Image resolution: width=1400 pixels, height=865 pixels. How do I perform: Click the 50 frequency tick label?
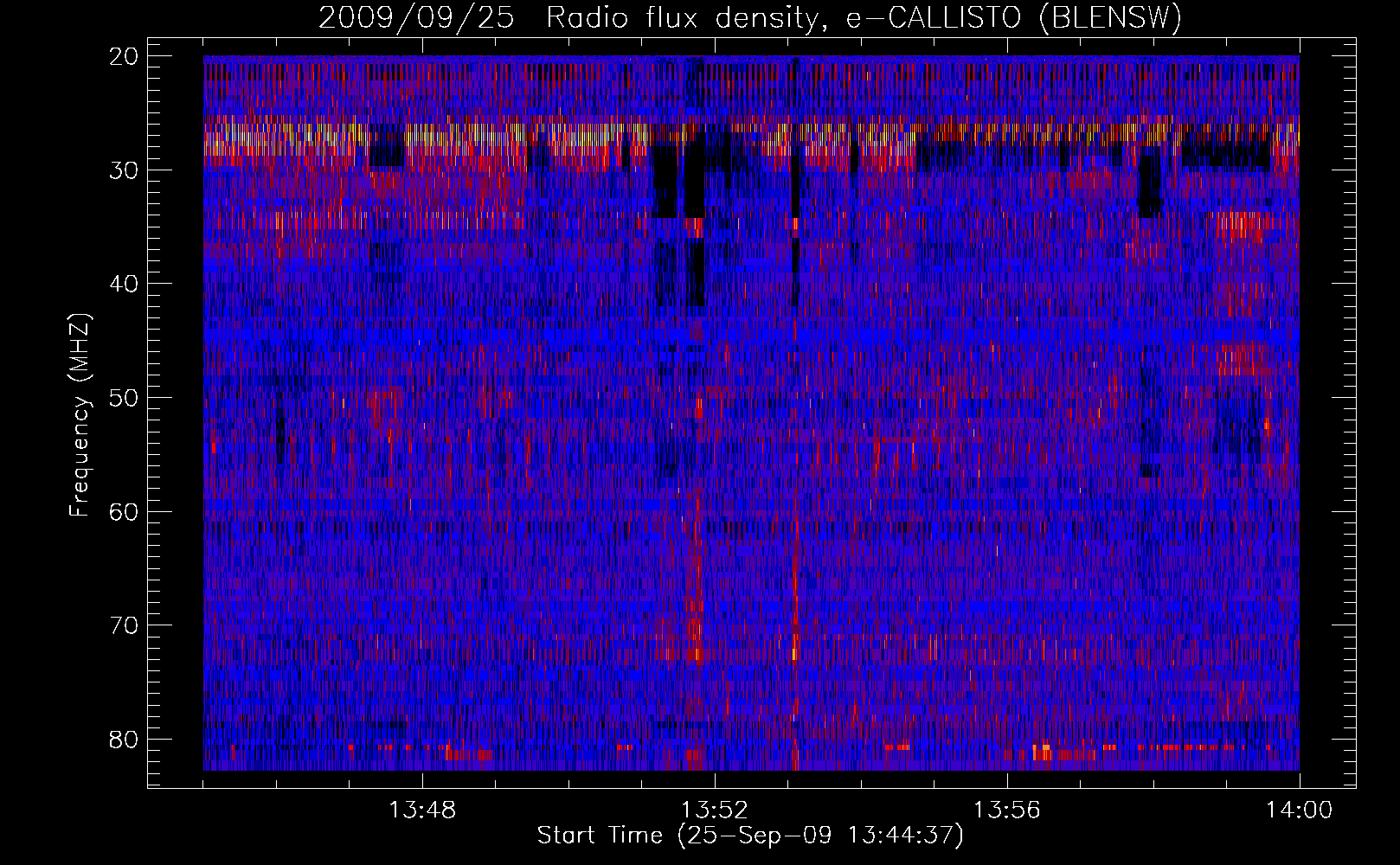(x=125, y=398)
